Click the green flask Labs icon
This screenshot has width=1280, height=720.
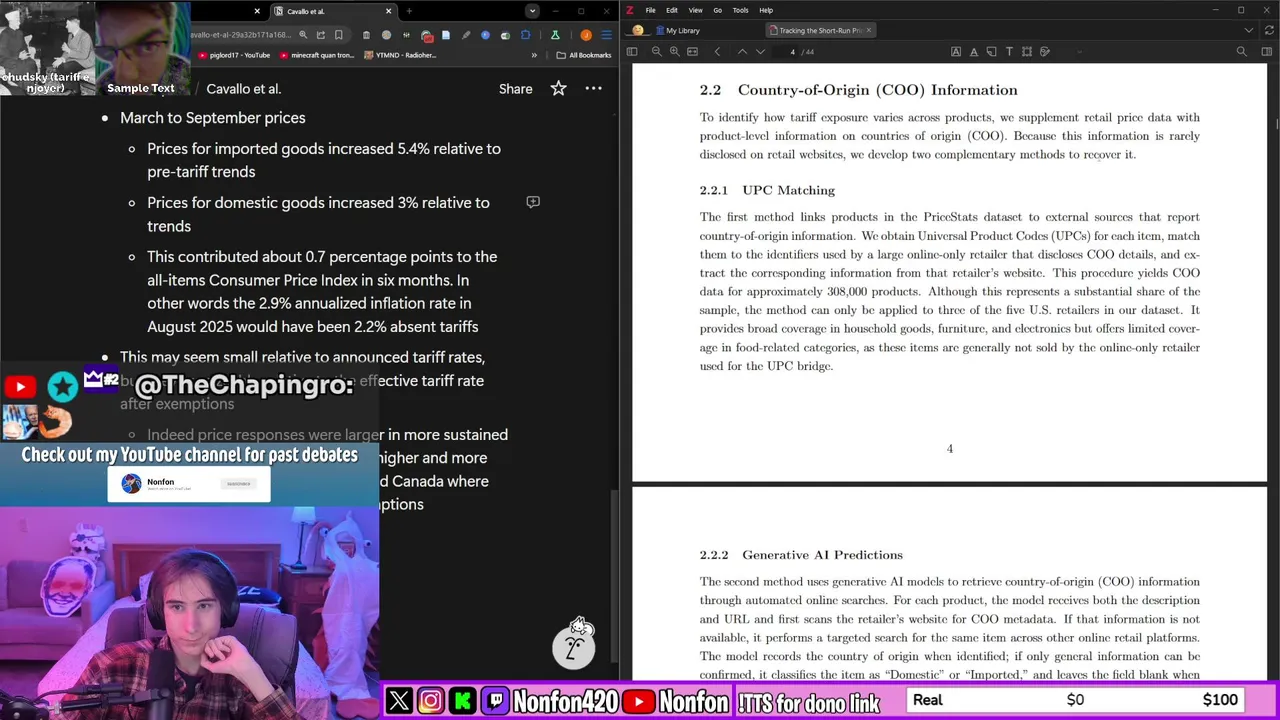click(x=555, y=35)
